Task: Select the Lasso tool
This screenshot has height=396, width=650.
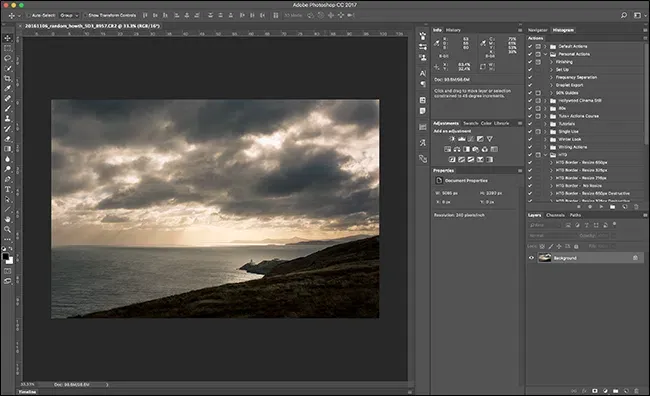Action: 7,58
